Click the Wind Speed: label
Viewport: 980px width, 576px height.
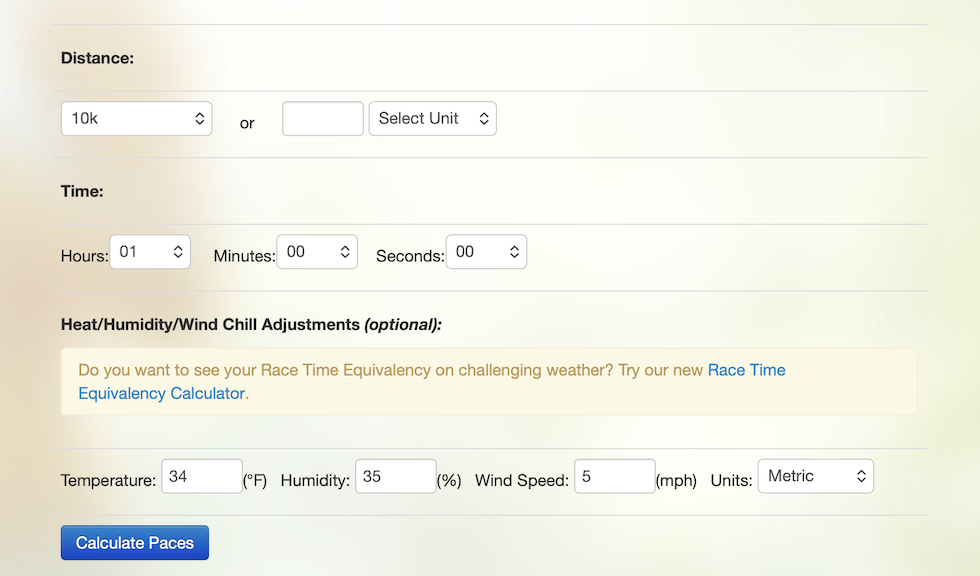522,480
